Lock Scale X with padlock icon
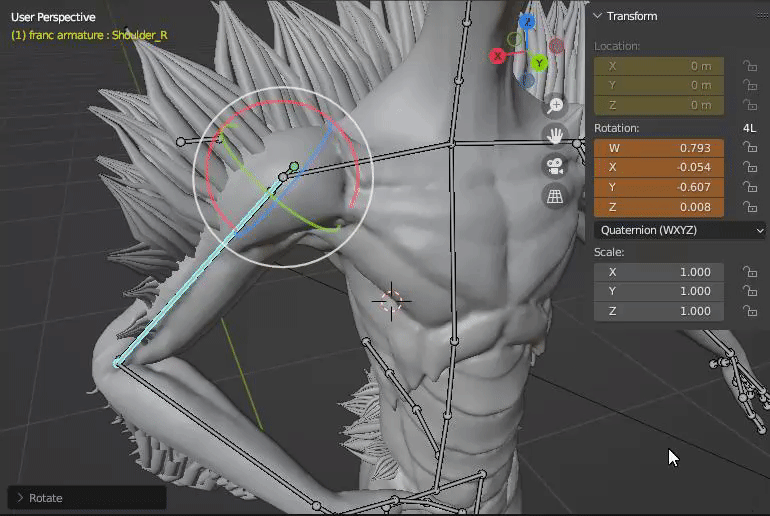This screenshot has width=770, height=516. (749, 272)
